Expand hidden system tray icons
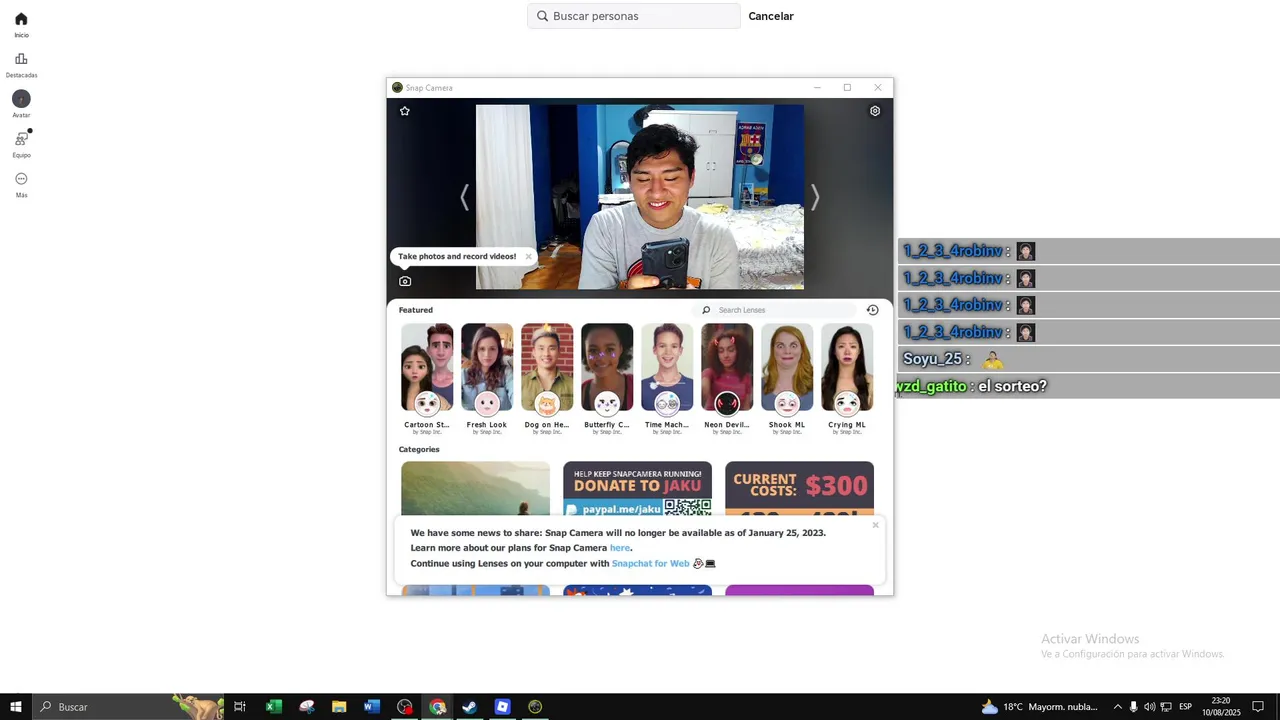The height and width of the screenshot is (720, 1280). coord(1117,707)
